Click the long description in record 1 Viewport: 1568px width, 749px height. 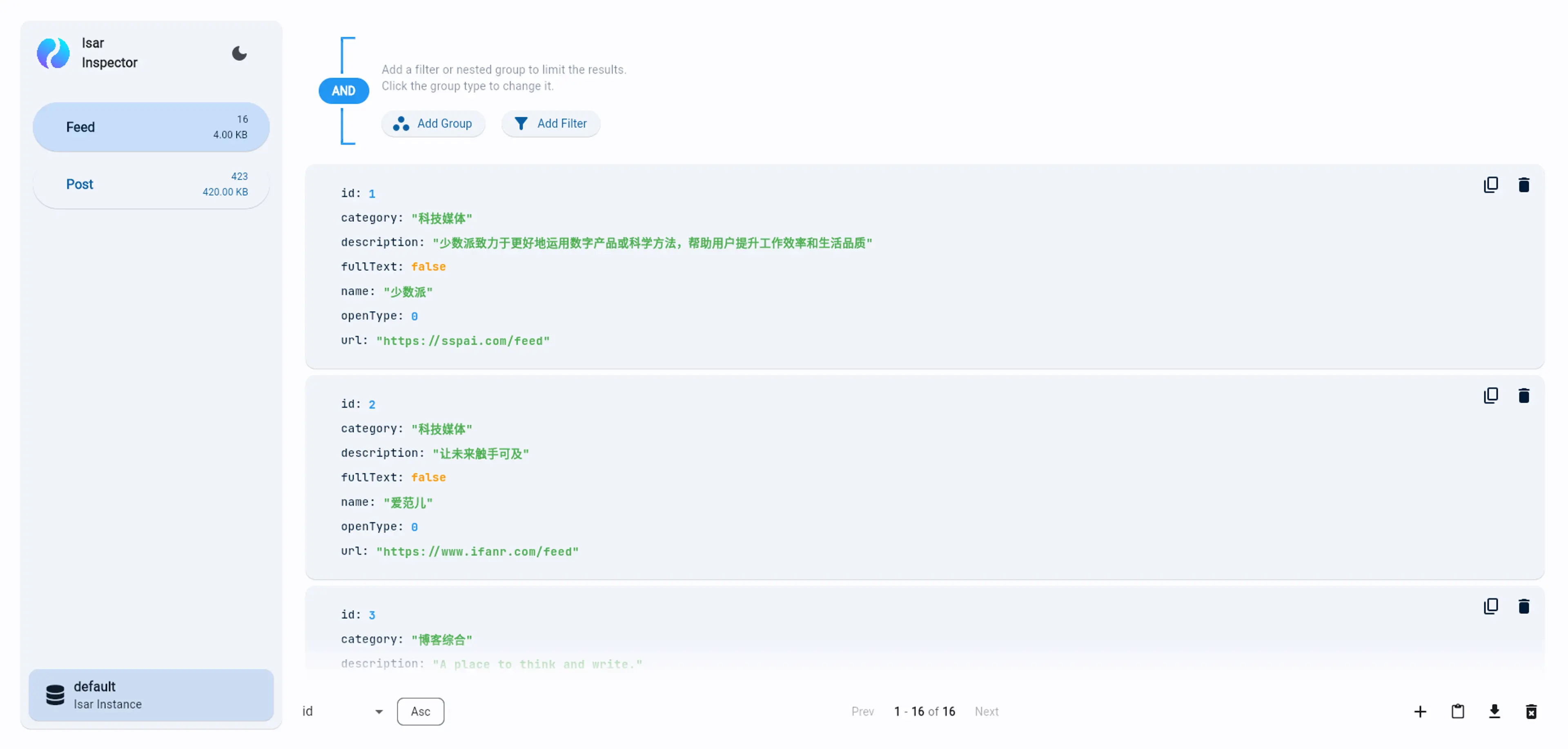point(653,243)
